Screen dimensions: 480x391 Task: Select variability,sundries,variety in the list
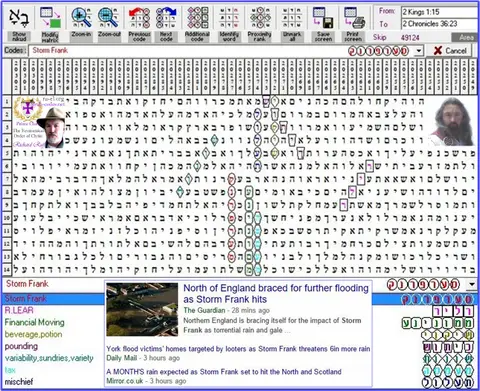(x=49, y=358)
